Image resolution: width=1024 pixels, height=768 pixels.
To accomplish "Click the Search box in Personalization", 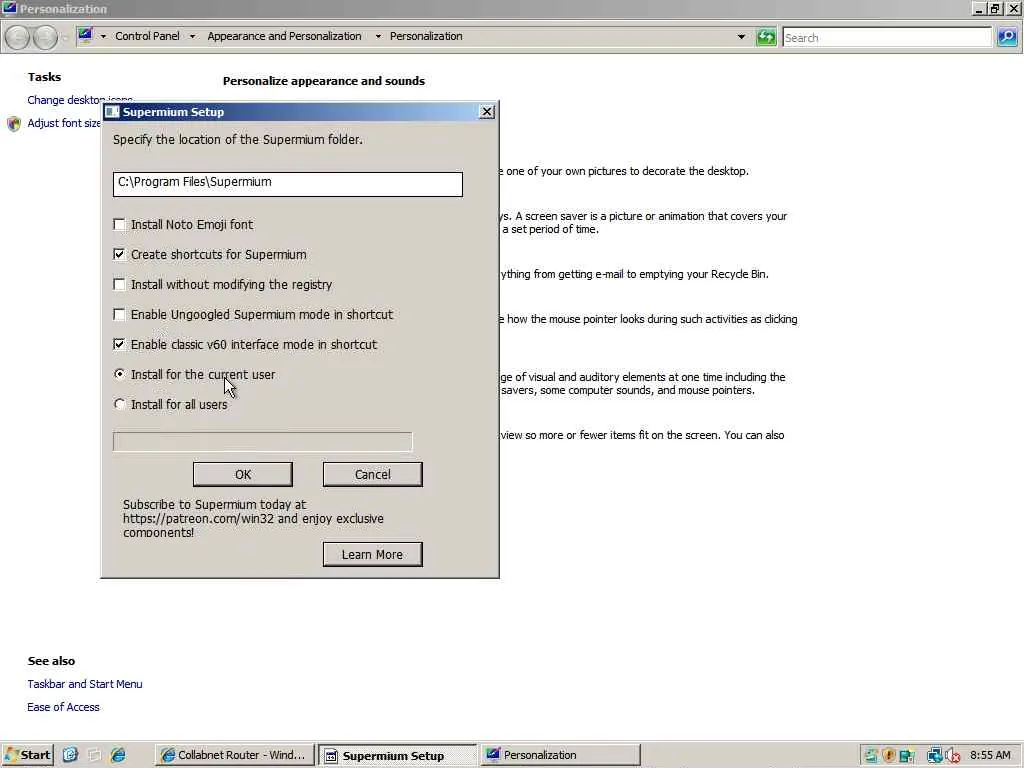I will 888,37.
